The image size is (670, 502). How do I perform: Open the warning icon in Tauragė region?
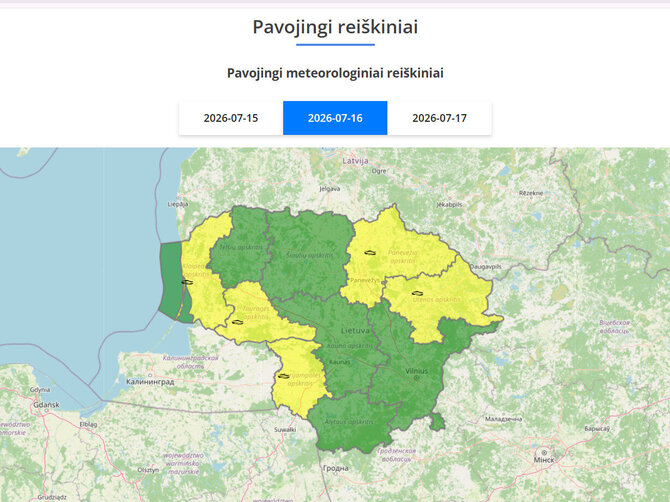[238, 322]
